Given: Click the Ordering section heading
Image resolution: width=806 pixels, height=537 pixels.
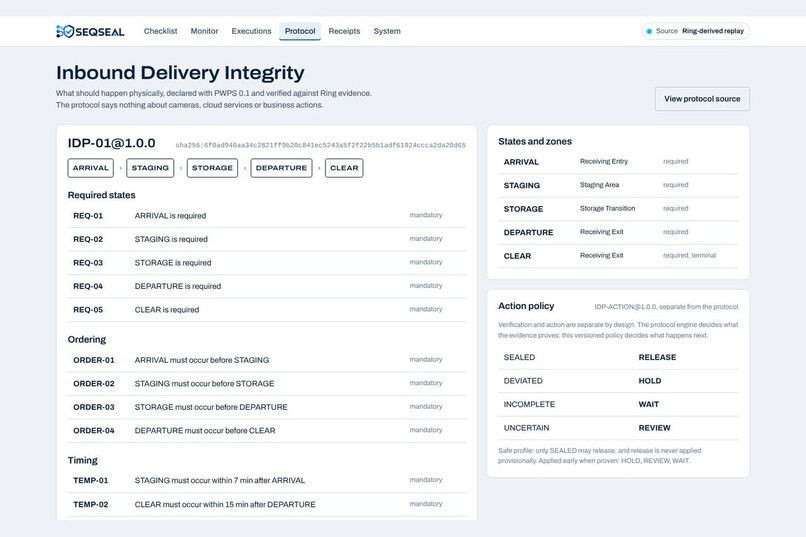Looking at the screenshot, I should pyautogui.click(x=87, y=340).
